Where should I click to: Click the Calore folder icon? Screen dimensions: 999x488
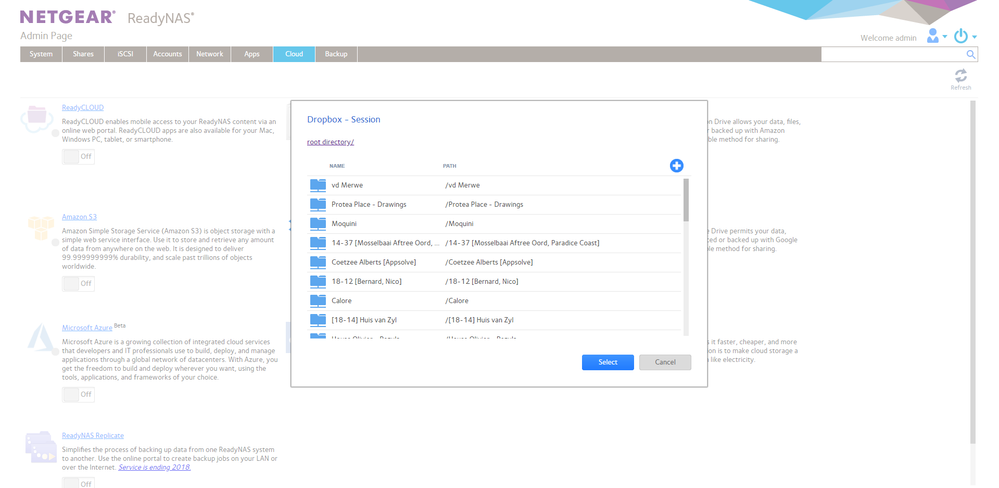pyautogui.click(x=318, y=300)
